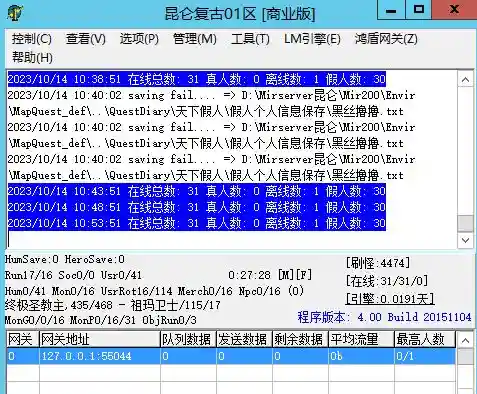Click the log panel scroll-down arrow
The height and width of the screenshot is (394, 477).
[466, 240]
